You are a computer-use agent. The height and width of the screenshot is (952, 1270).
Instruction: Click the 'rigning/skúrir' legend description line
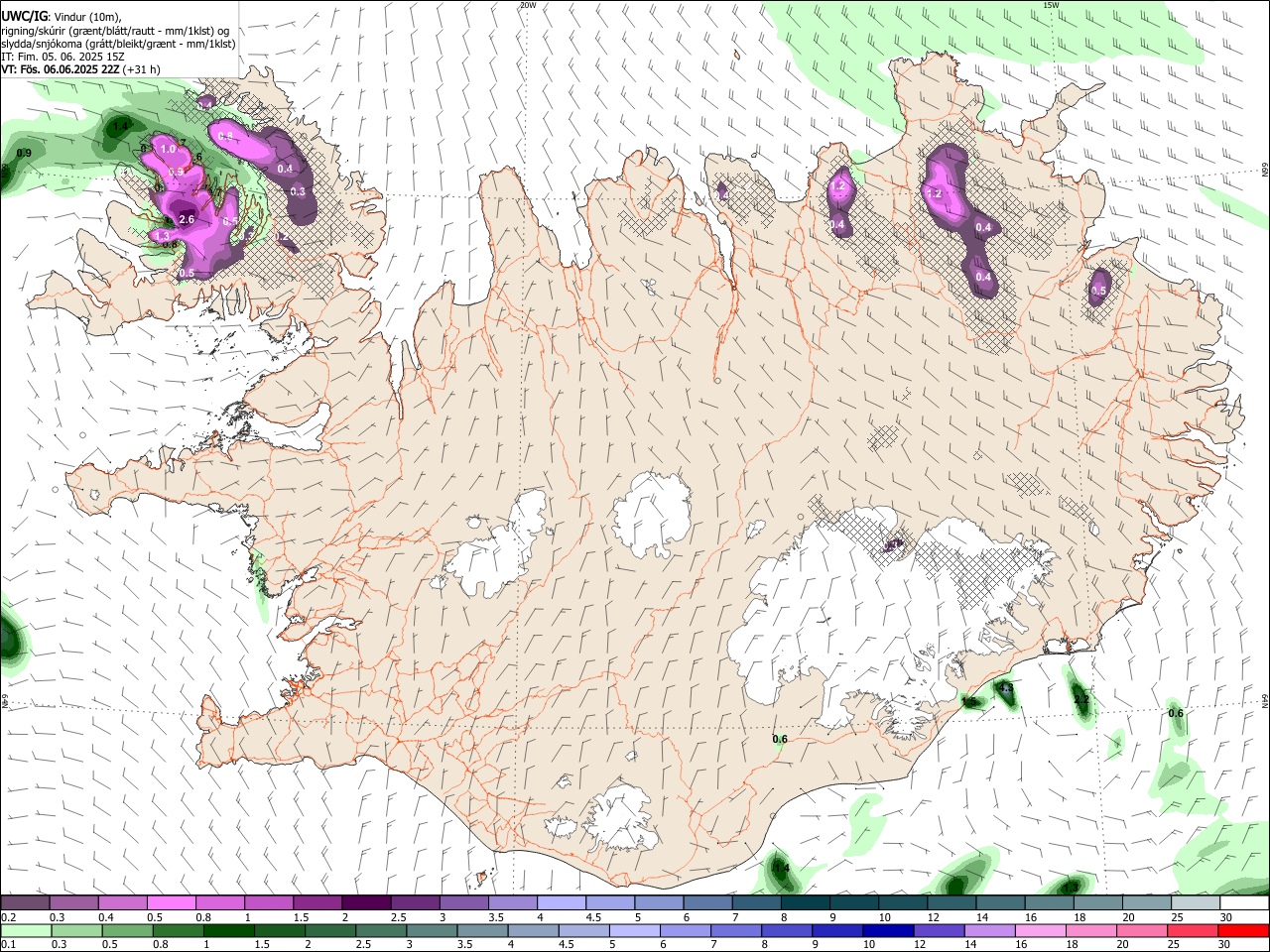click(114, 30)
